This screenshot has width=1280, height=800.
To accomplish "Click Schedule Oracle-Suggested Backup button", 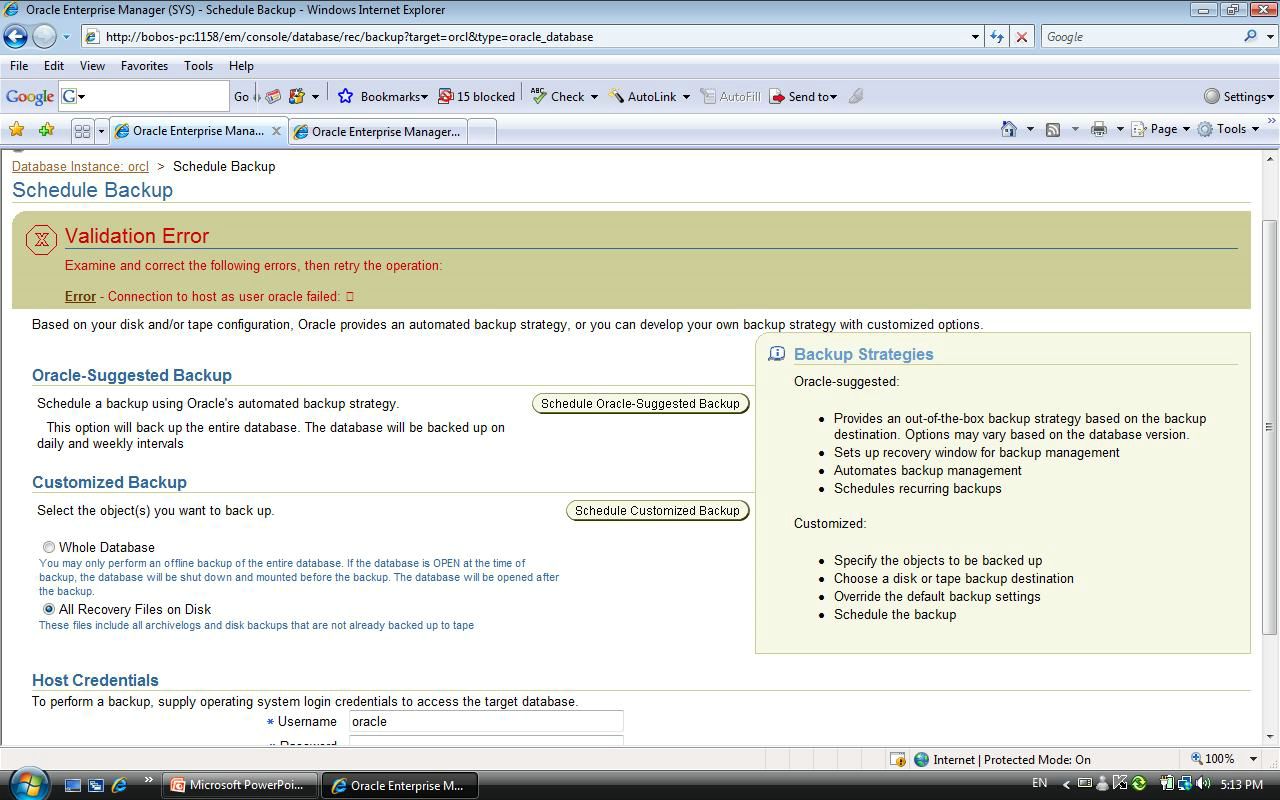I will [640, 404].
